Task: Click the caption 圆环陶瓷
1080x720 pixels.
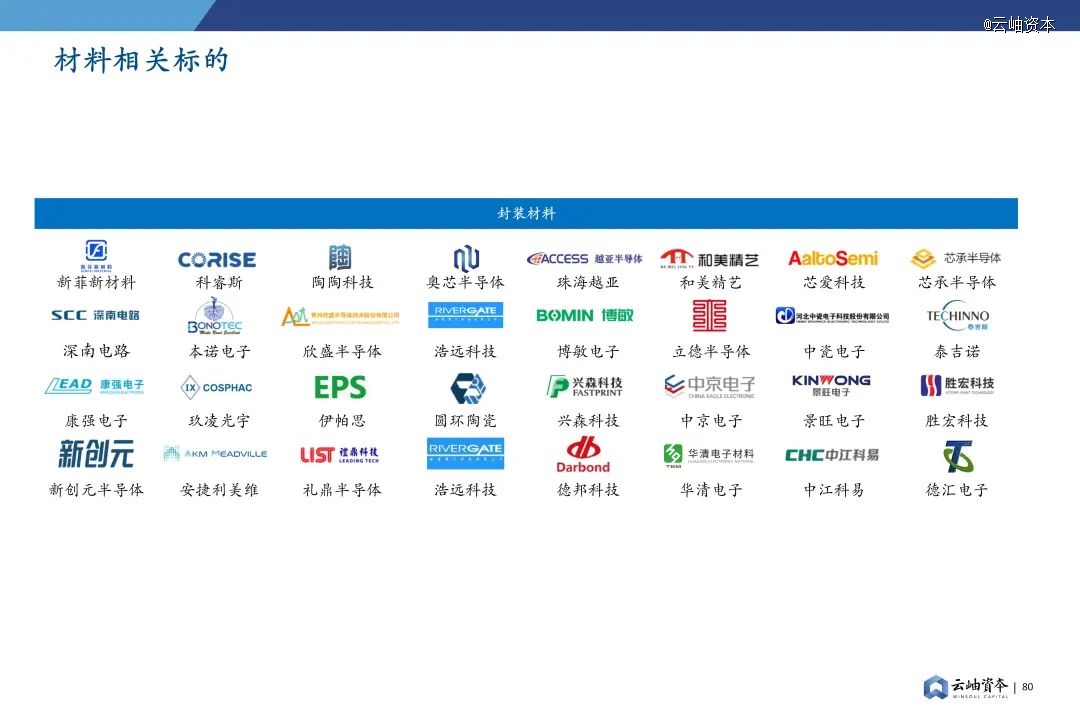Action: (466, 421)
